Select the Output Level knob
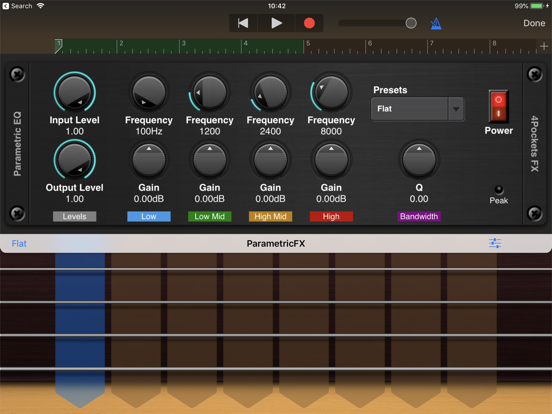 pos(75,160)
